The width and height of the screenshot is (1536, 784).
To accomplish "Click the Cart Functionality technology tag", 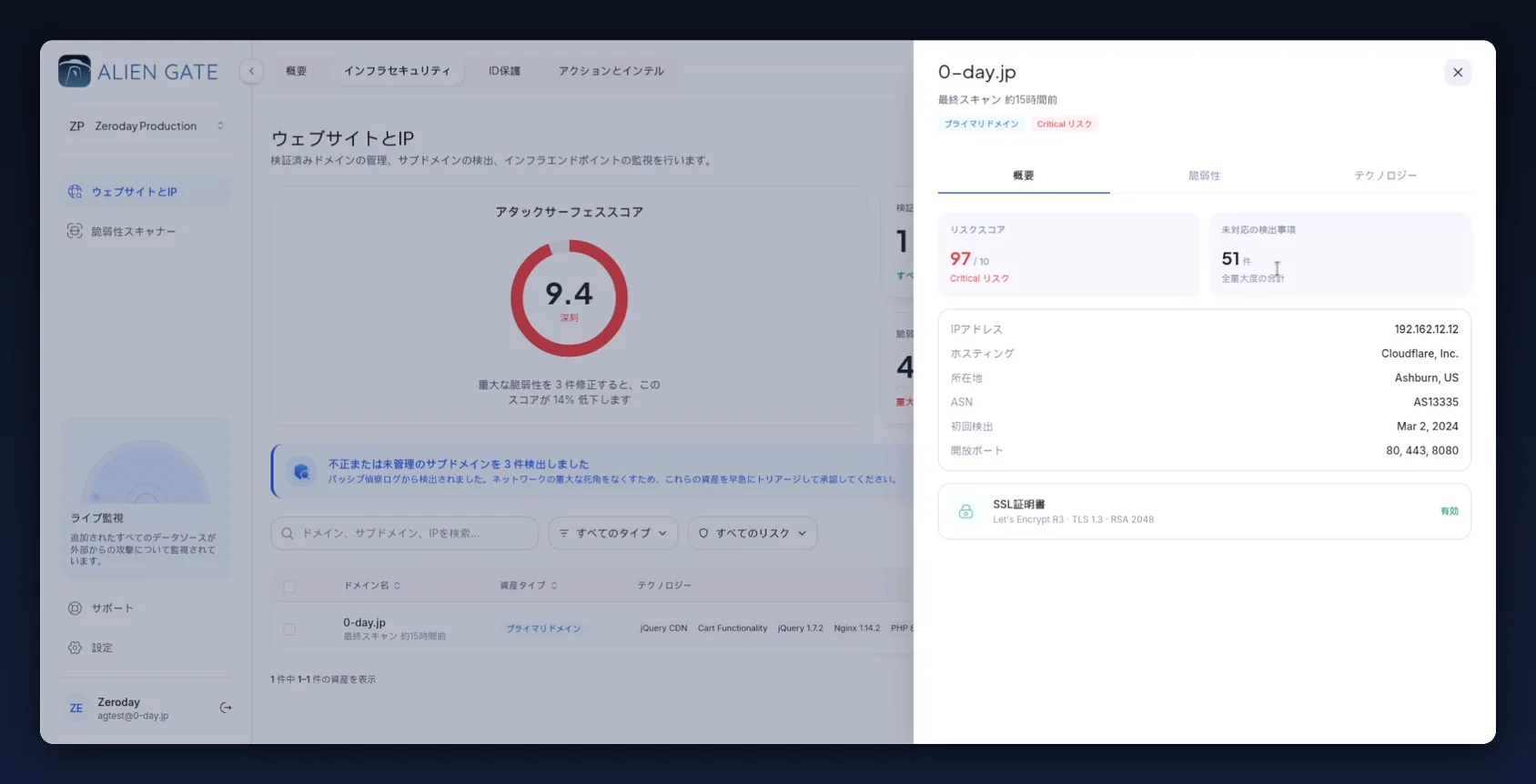I will tap(733, 628).
